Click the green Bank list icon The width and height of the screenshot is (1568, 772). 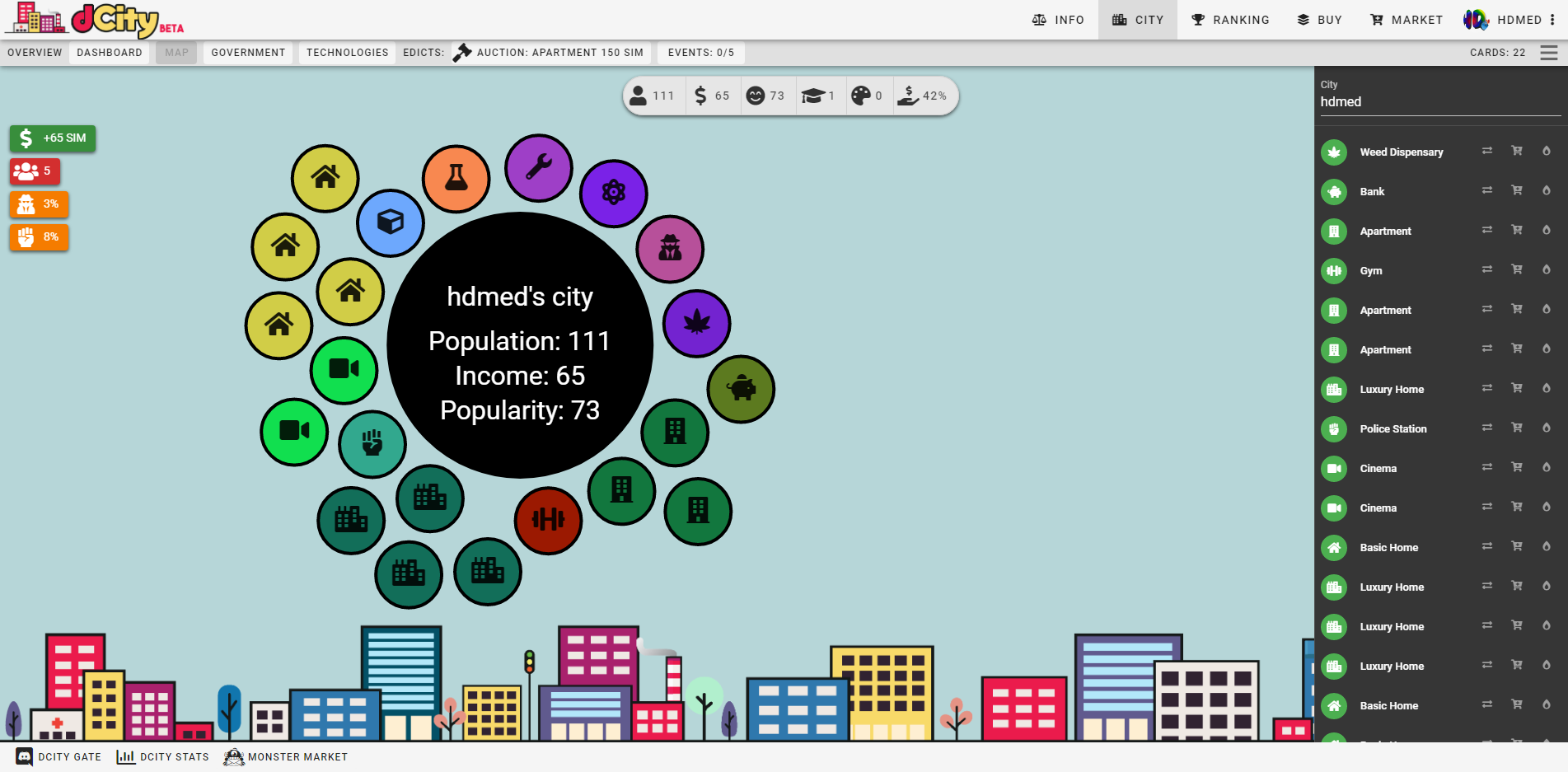(1334, 192)
